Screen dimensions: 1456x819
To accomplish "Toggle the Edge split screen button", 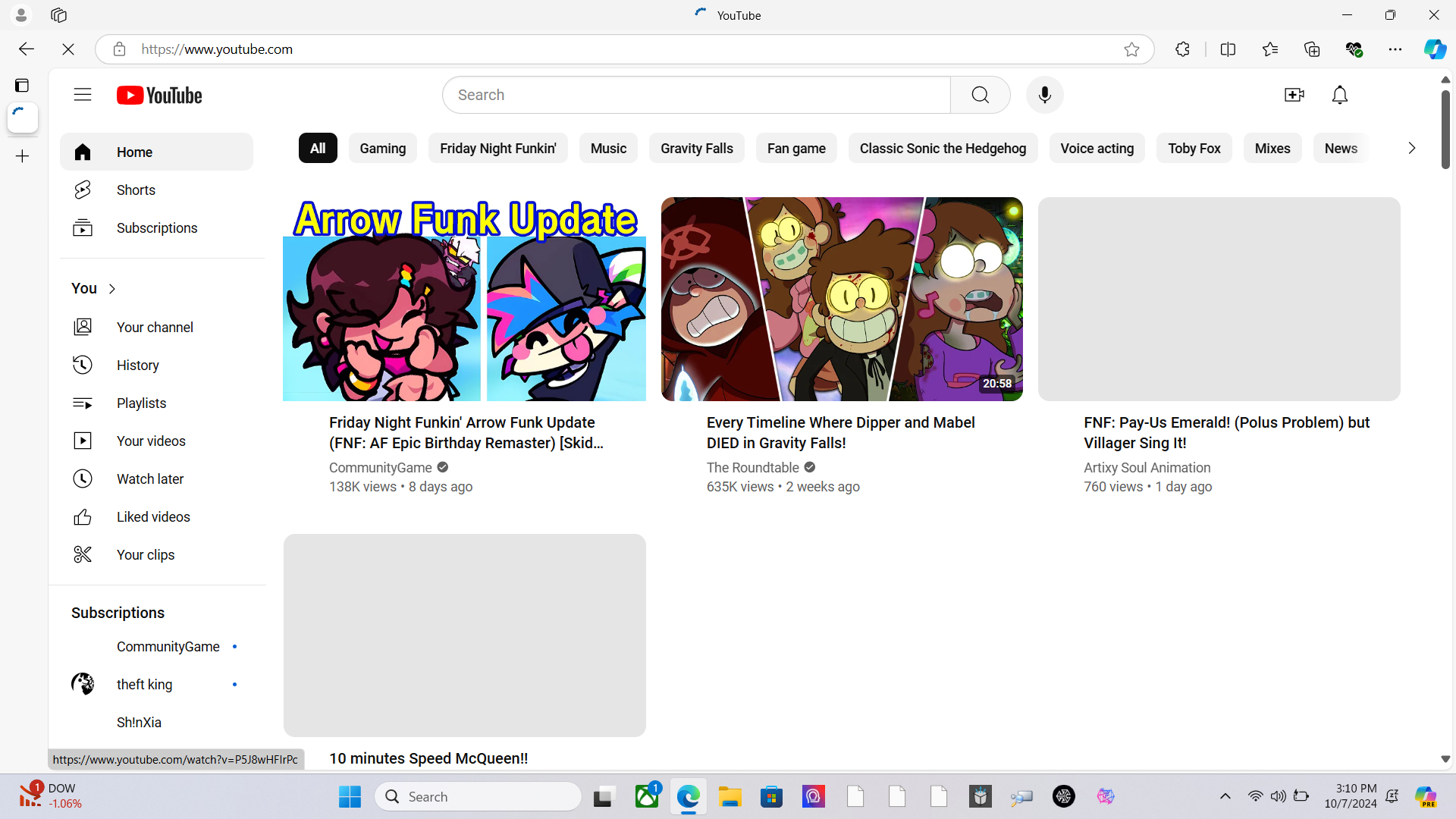I will [x=1228, y=49].
